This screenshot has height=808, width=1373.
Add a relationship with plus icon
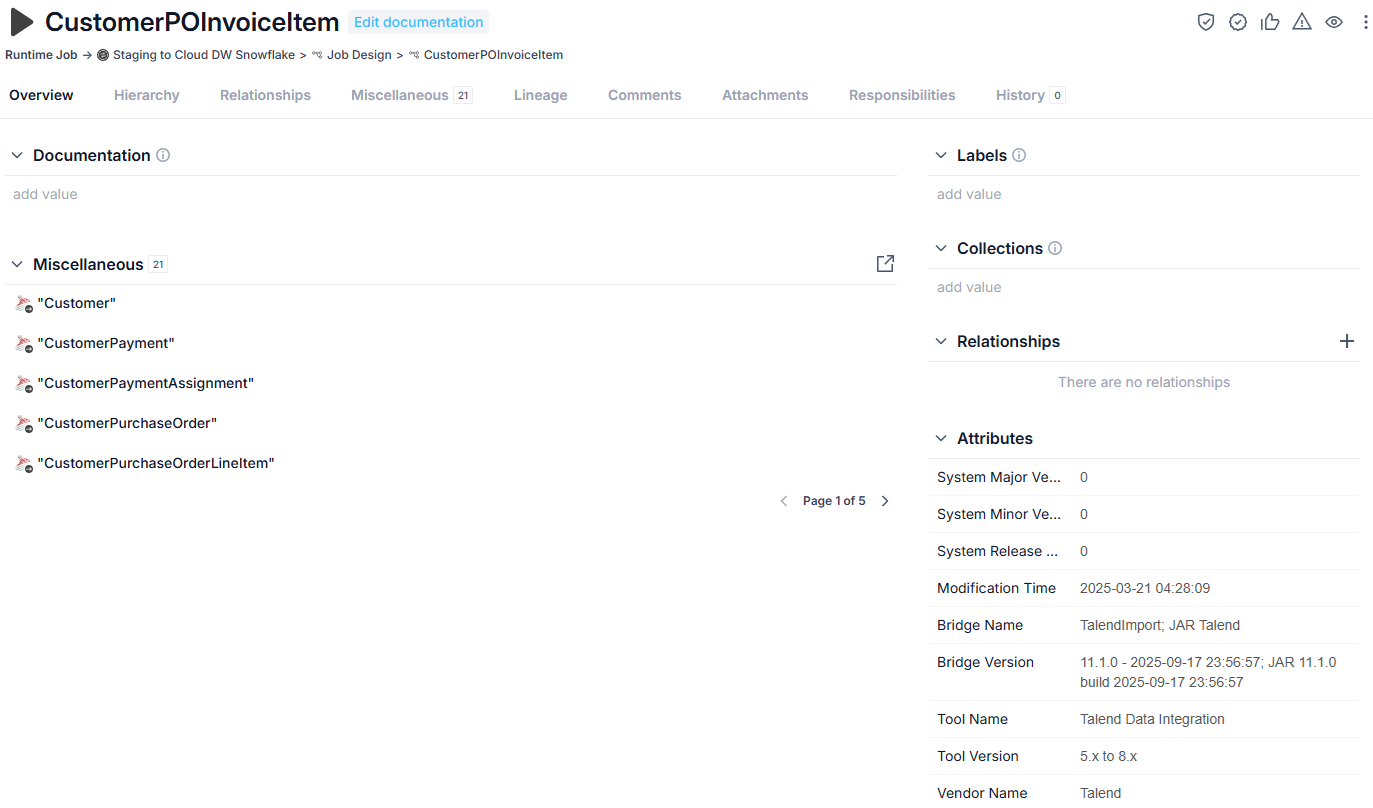coord(1347,341)
